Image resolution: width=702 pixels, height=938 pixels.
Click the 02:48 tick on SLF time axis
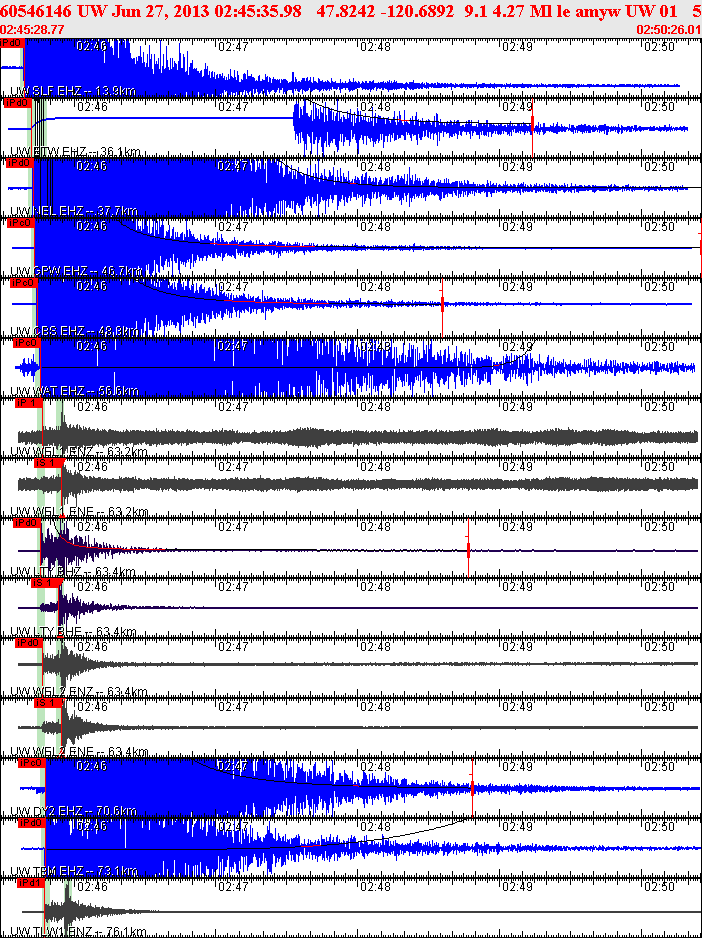click(376, 47)
